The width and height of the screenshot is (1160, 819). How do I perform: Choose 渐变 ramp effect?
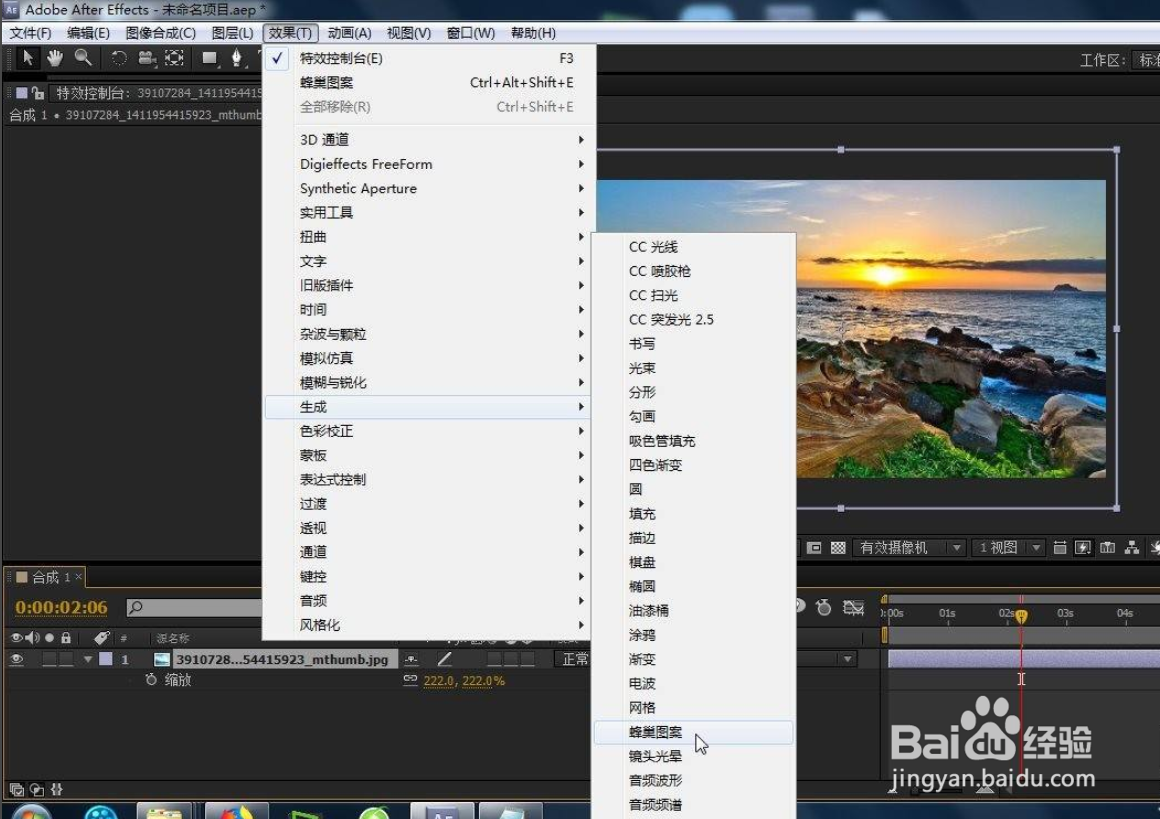point(693,658)
